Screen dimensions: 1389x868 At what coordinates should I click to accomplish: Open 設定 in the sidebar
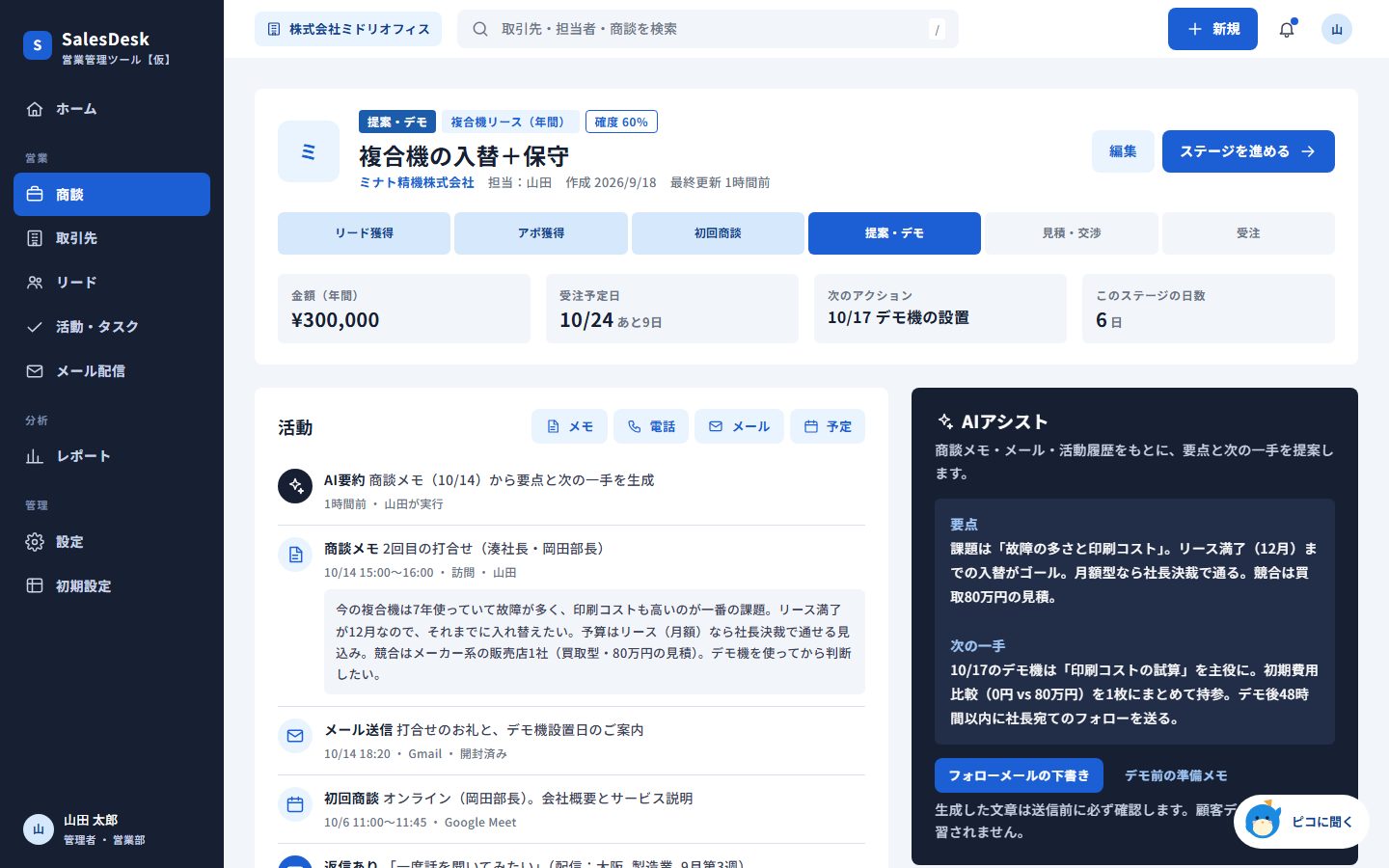112,542
